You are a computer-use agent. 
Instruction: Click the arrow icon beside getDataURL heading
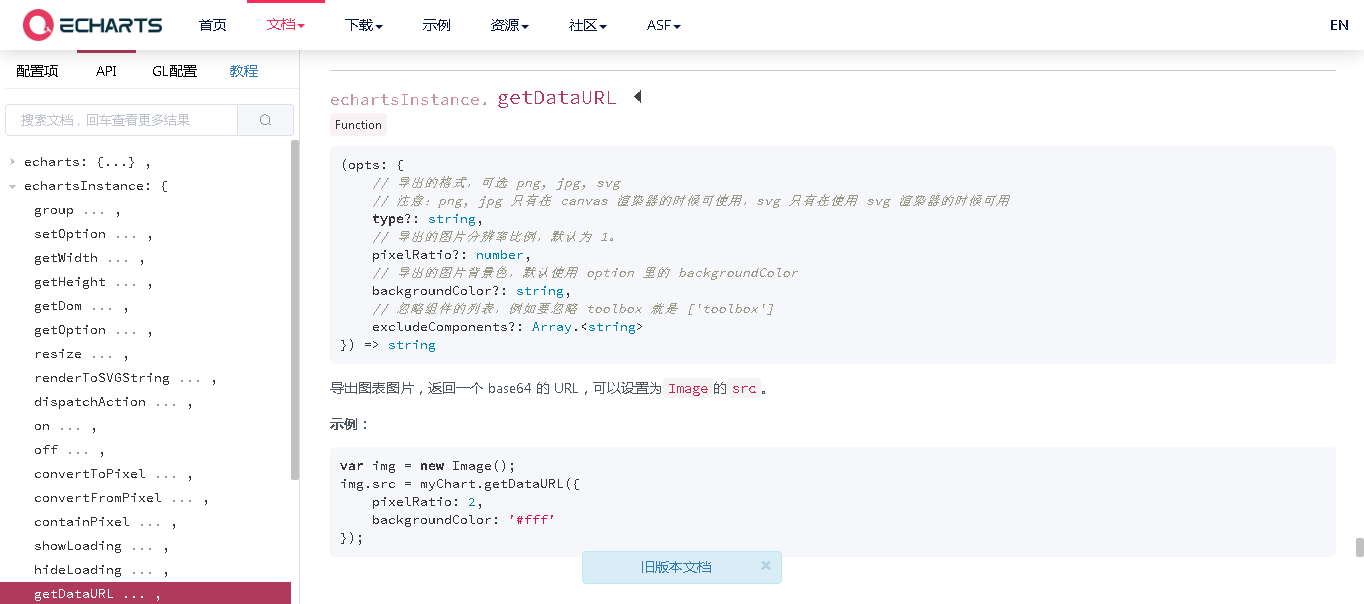pyautogui.click(x=637, y=97)
